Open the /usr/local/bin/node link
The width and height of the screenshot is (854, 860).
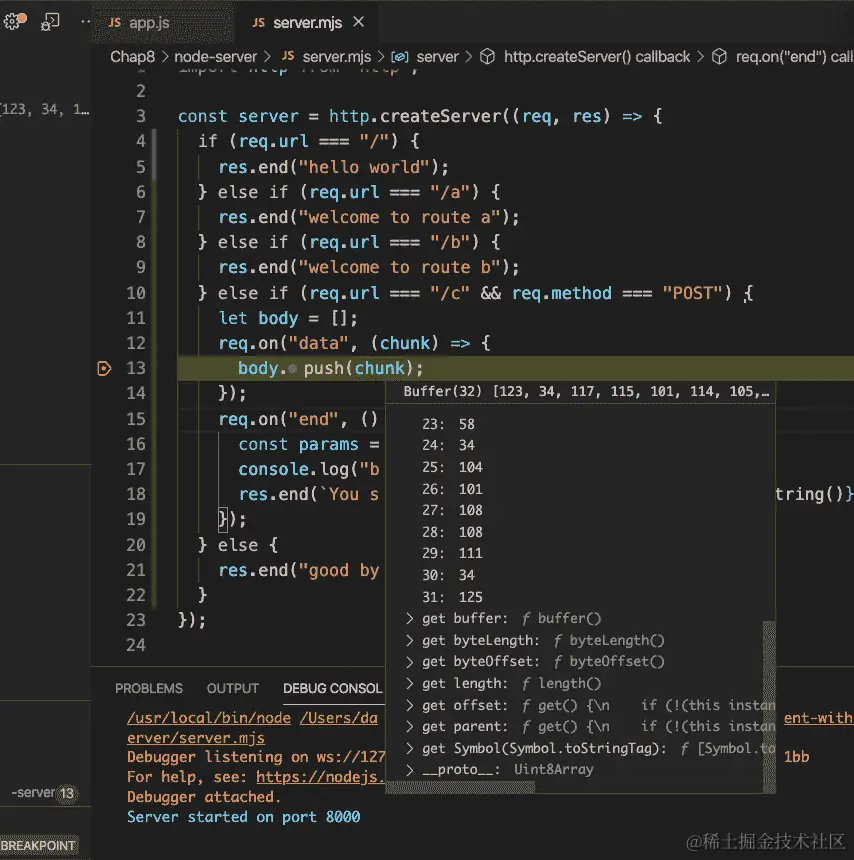tap(209, 718)
